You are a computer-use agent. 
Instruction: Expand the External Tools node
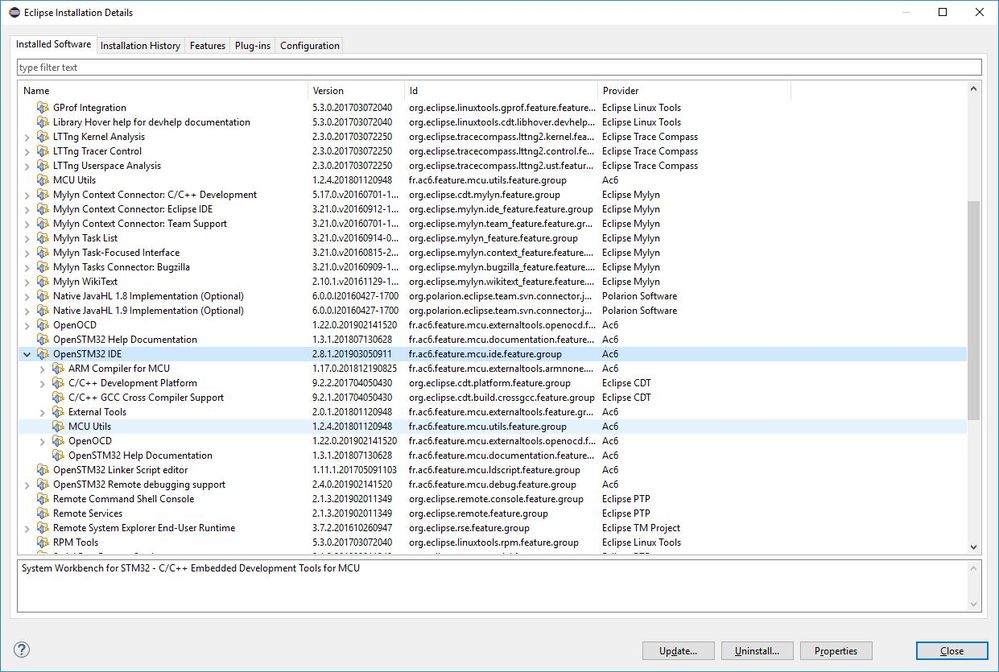[42, 413]
